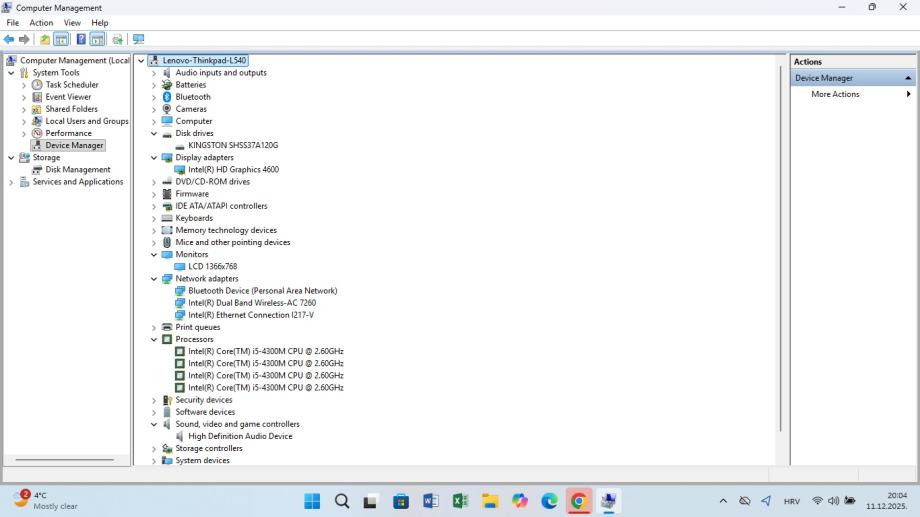The height and width of the screenshot is (517, 920).
Task: Open the Action menu
Action: pos(41,22)
